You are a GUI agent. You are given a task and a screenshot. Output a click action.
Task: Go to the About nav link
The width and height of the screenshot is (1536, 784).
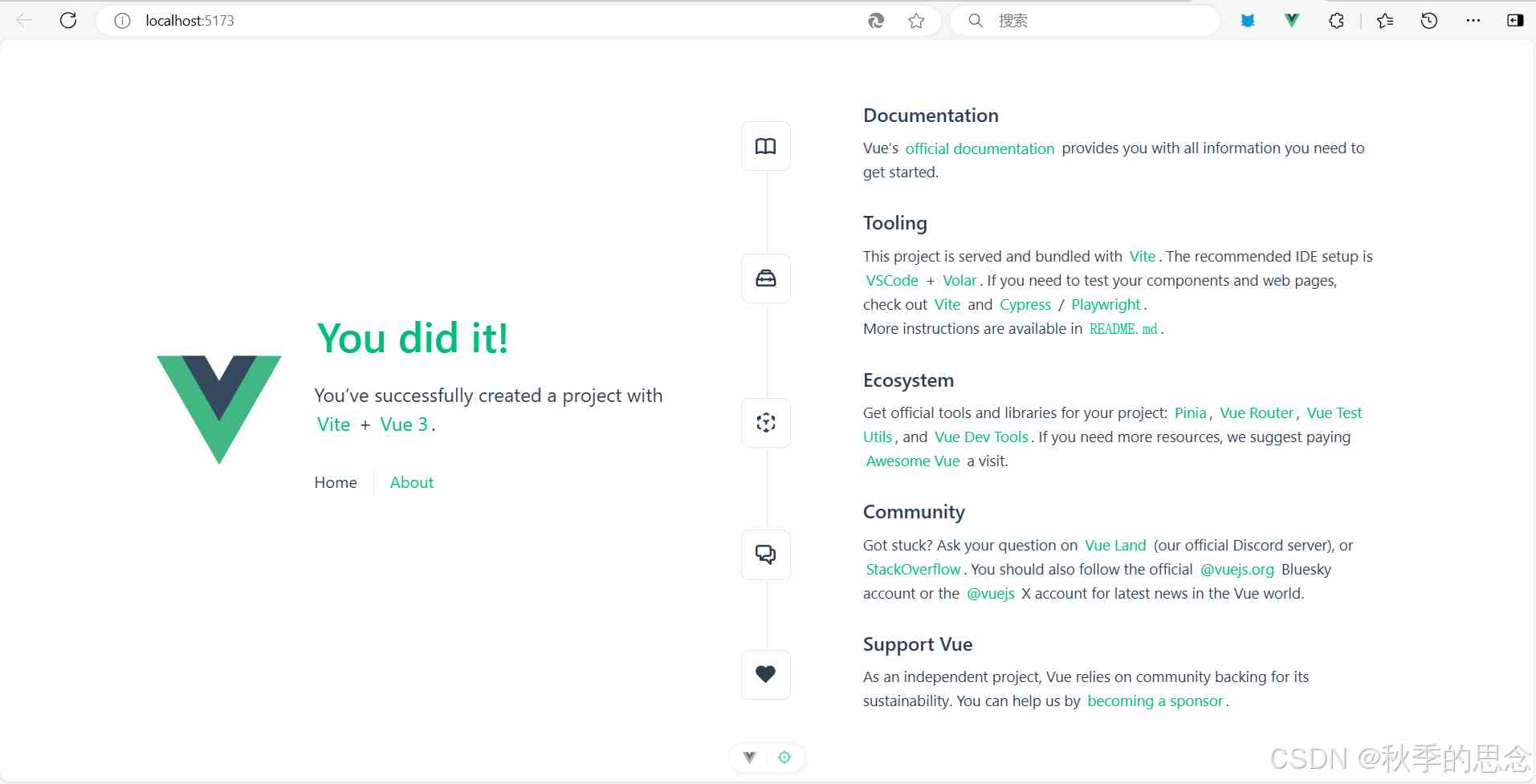point(412,482)
